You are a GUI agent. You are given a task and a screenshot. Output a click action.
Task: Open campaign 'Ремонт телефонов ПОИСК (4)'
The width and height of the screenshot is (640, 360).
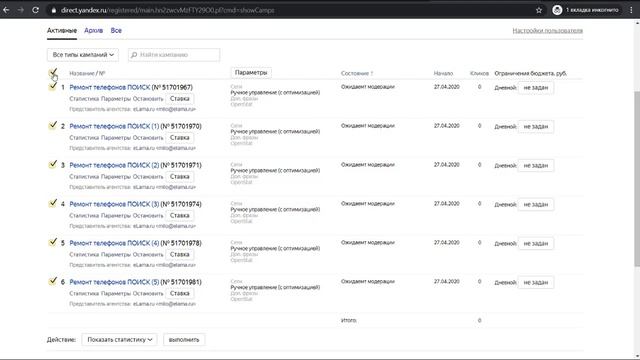[x=114, y=243]
